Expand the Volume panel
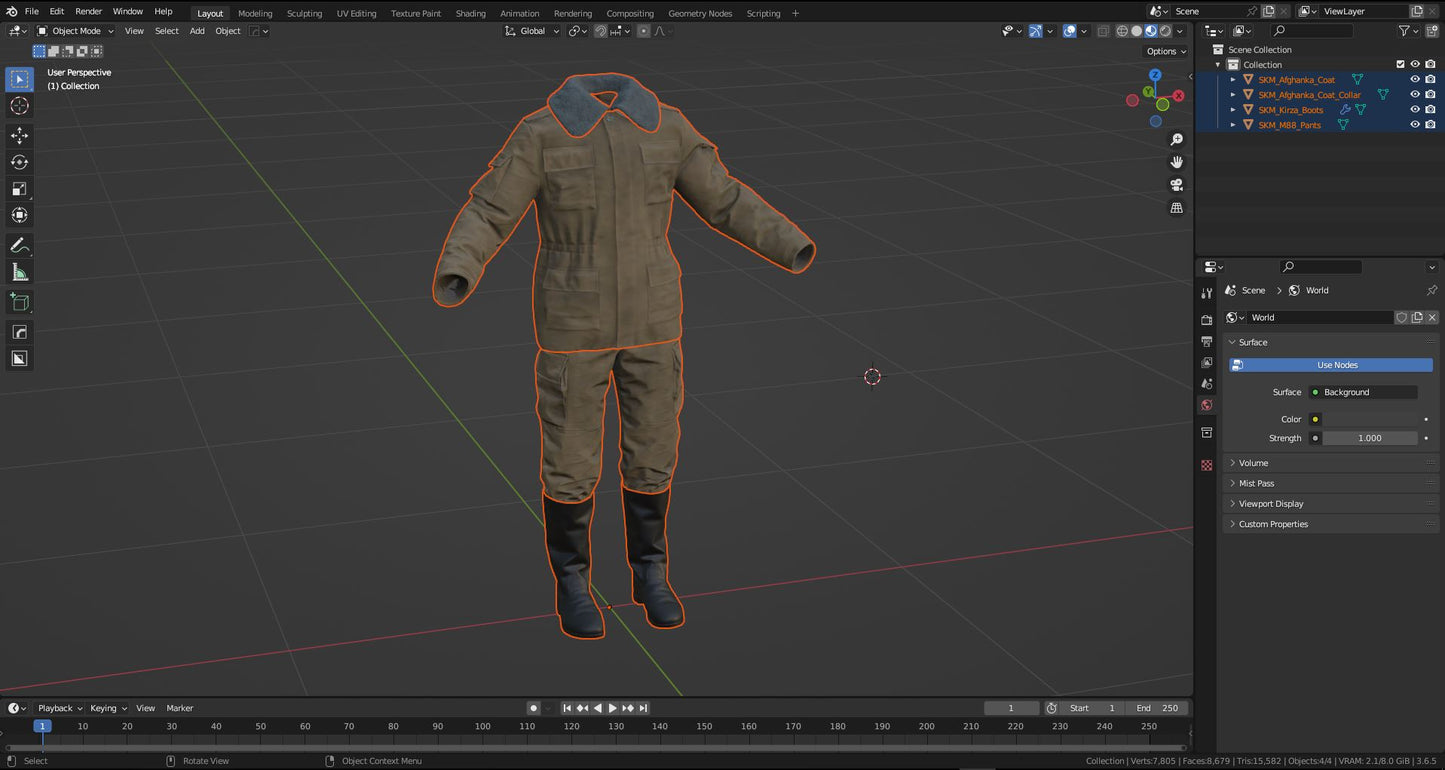Viewport: 1445px width, 770px height. [1253, 463]
